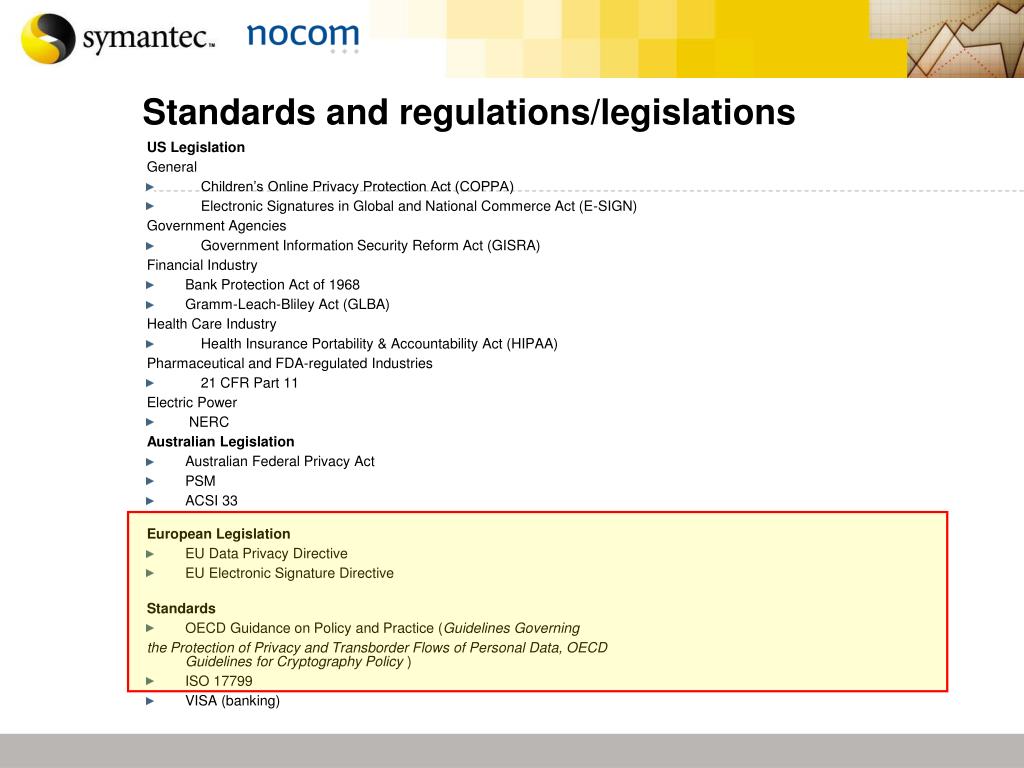Screen dimensions: 1024x768
Task: Select 'EU Data Privacy Directive'
Action: click(x=266, y=554)
